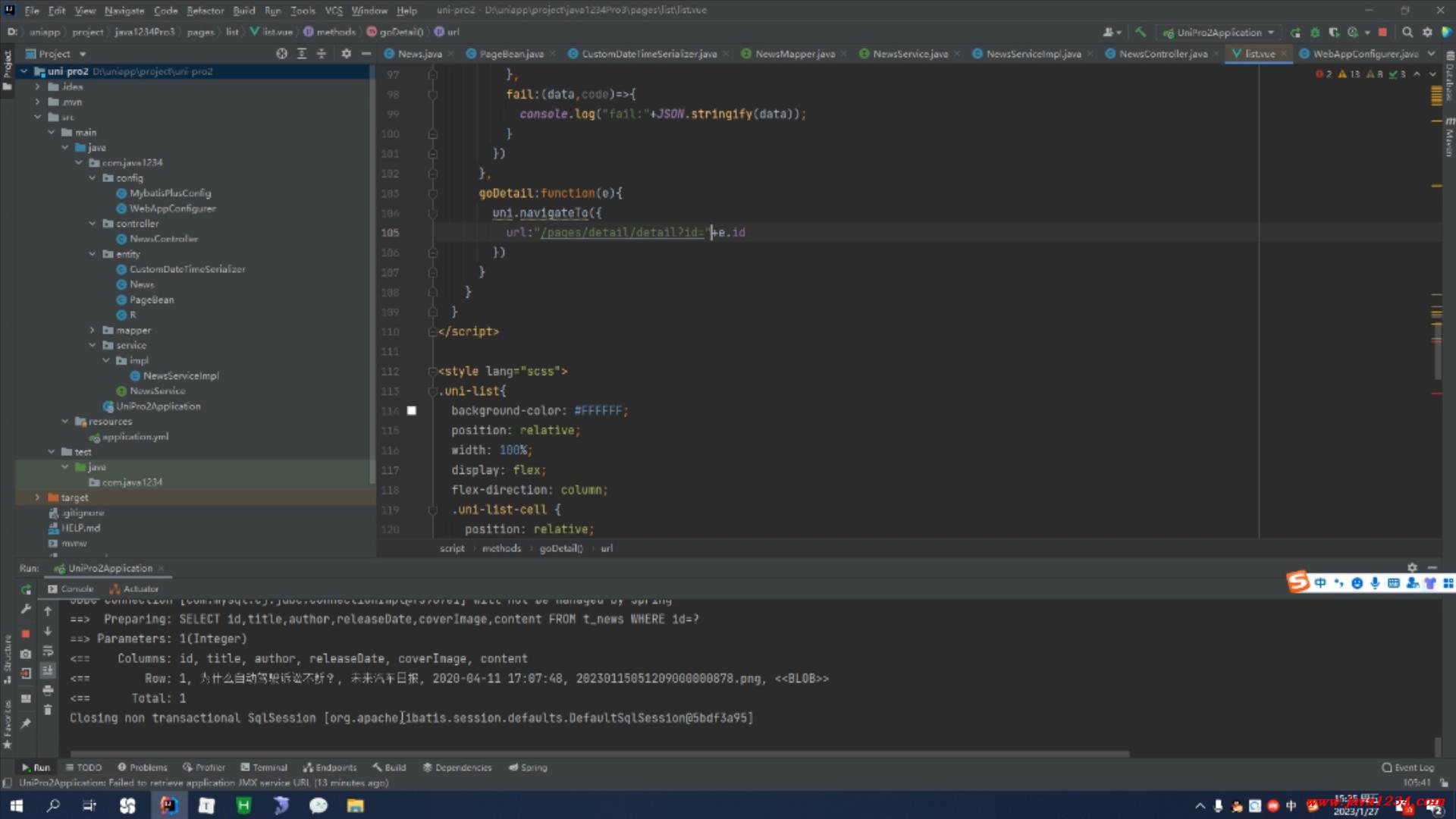Screen dimensions: 1456x819
Task: Toggle the pin tab icon in Run panel
Action: coord(26,723)
